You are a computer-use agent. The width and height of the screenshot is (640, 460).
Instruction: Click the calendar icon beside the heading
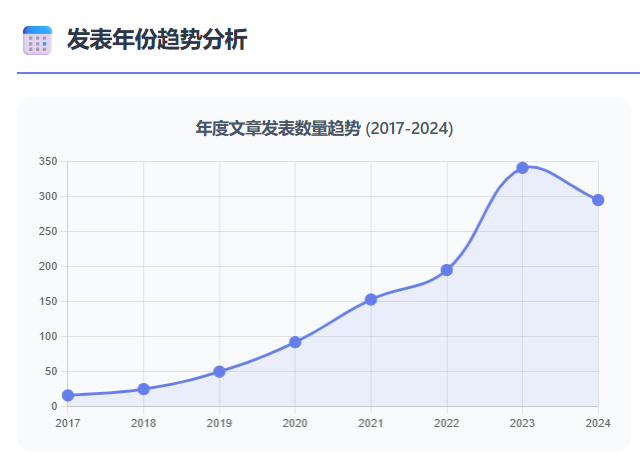pyautogui.click(x=37, y=40)
